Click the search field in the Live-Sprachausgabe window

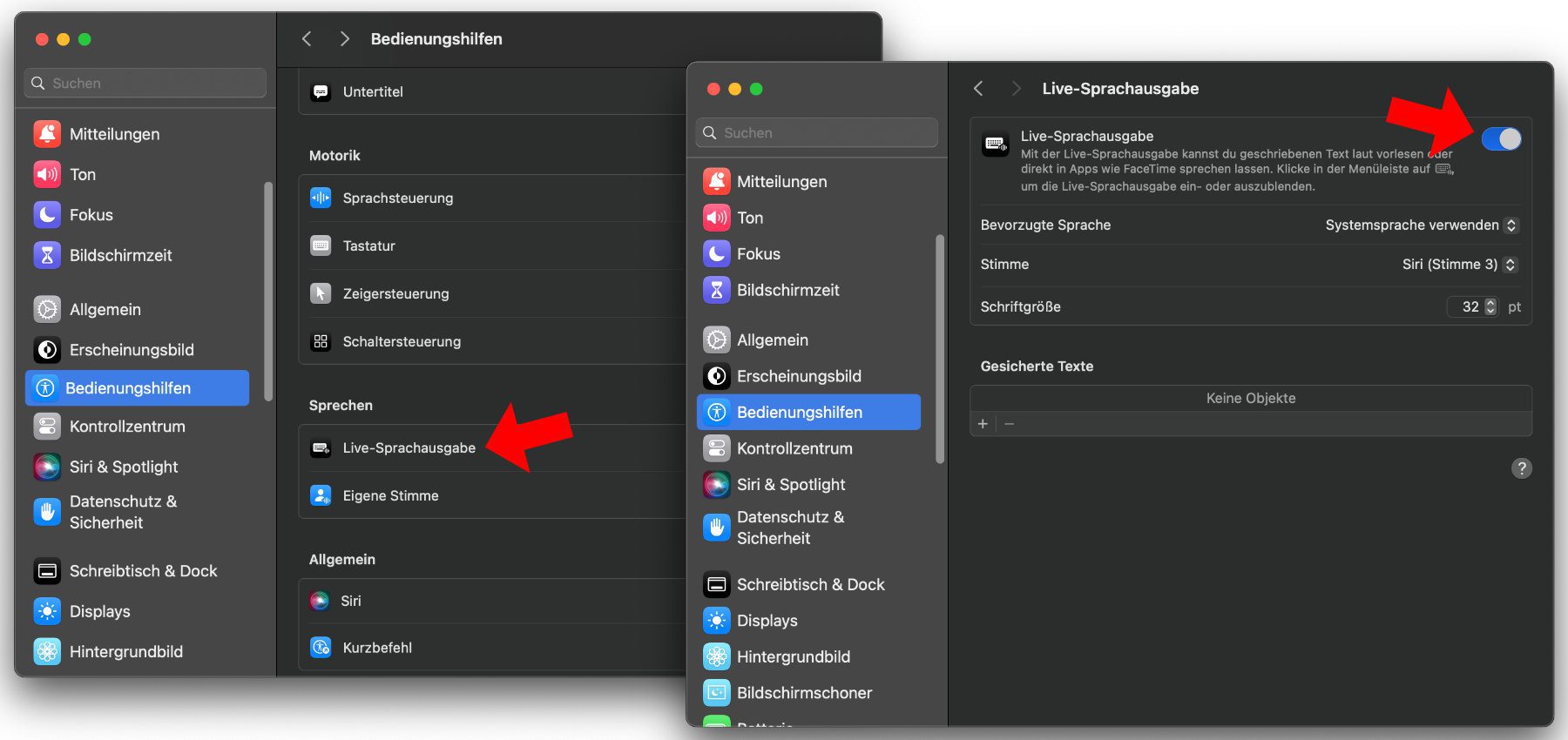tap(817, 133)
